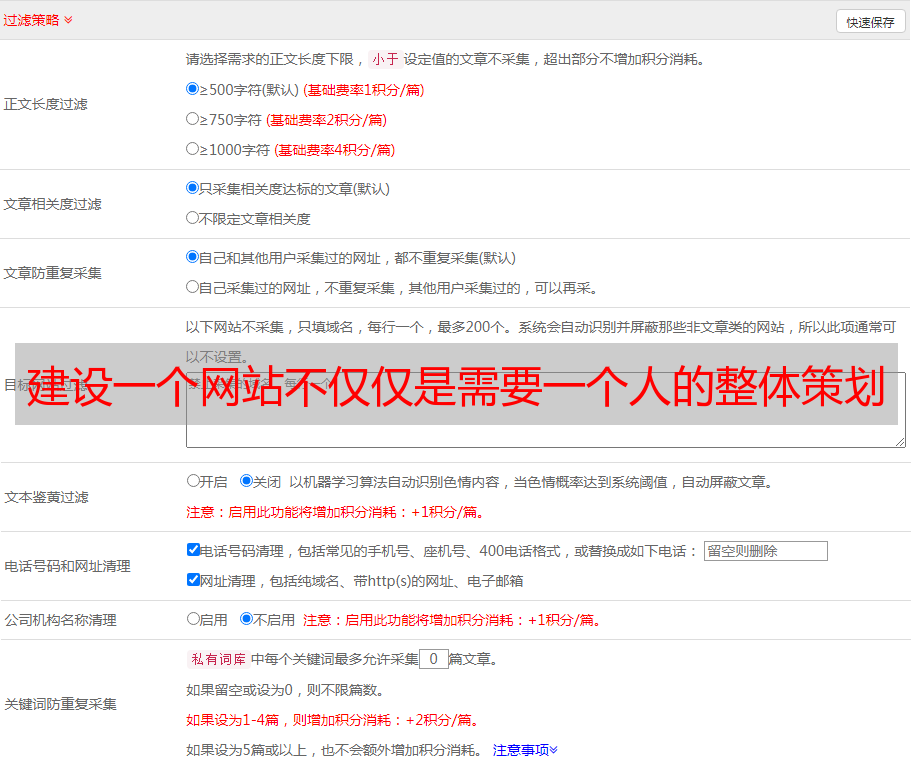
Task: Click the (基础费率1积分/篇) red text
Action: tap(364, 90)
